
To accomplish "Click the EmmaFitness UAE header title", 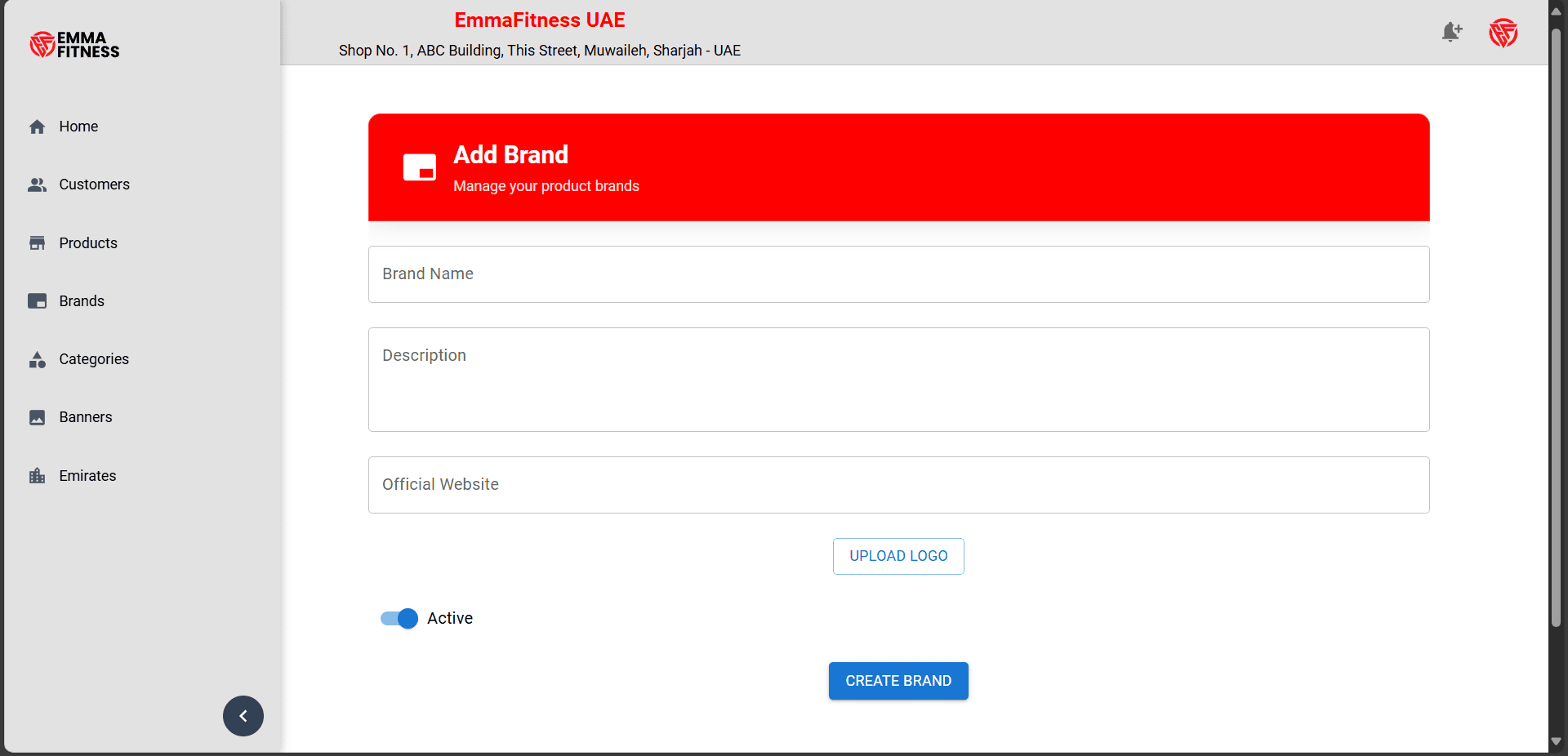I will [x=540, y=20].
